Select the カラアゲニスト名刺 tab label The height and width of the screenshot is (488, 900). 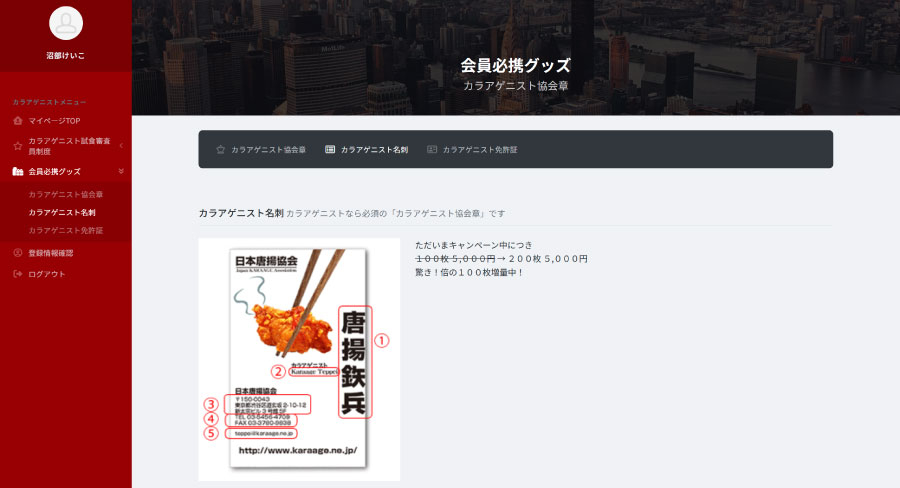[374, 150]
